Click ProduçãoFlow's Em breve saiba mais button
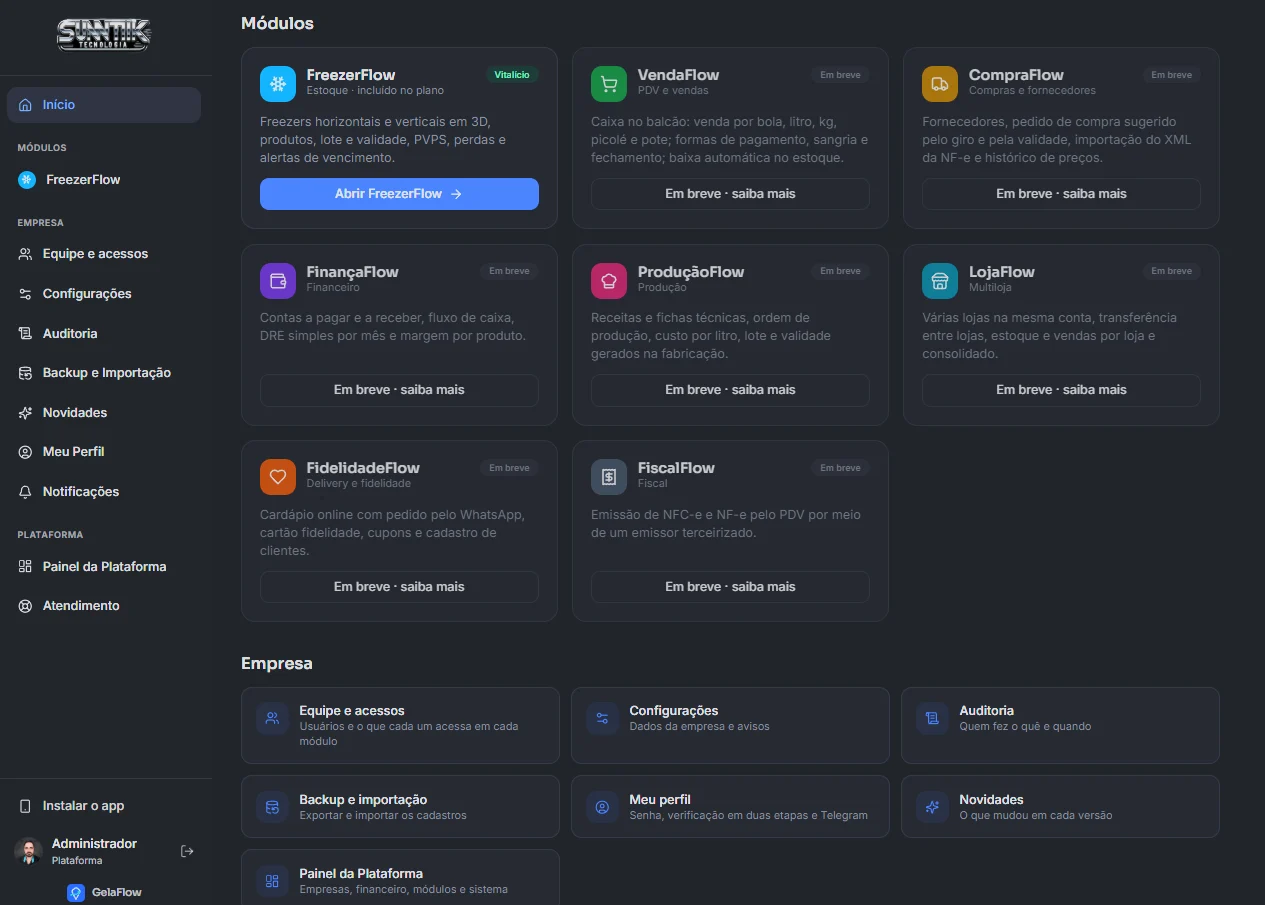Image resolution: width=1265 pixels, height=905 pixels. point(730,390)
